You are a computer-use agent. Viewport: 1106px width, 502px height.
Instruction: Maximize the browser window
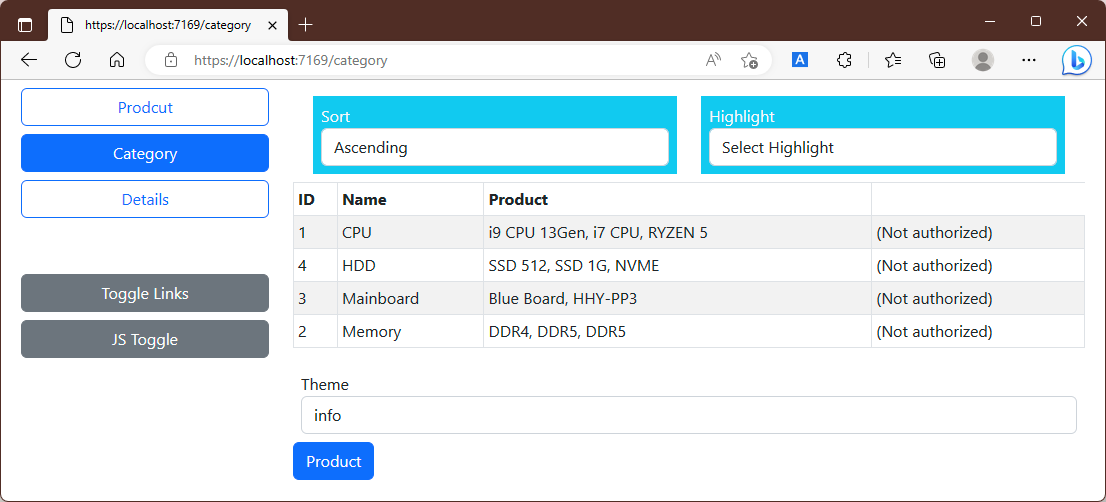pyautogui.click(x=1035, y=22)
